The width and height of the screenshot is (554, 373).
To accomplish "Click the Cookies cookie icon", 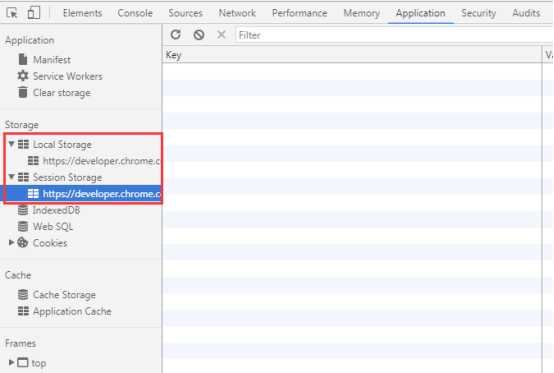I will pyautogui.click(x=23, y=243).
